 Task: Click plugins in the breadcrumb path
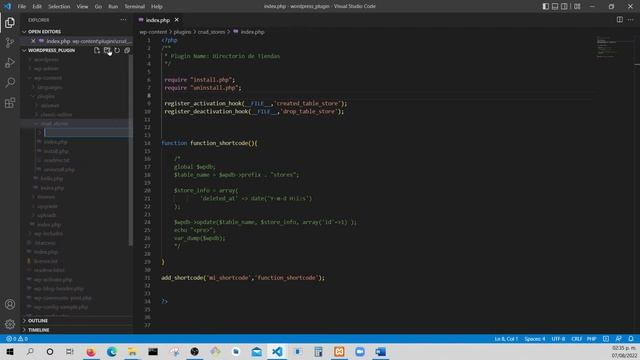(x=182, y=32)
